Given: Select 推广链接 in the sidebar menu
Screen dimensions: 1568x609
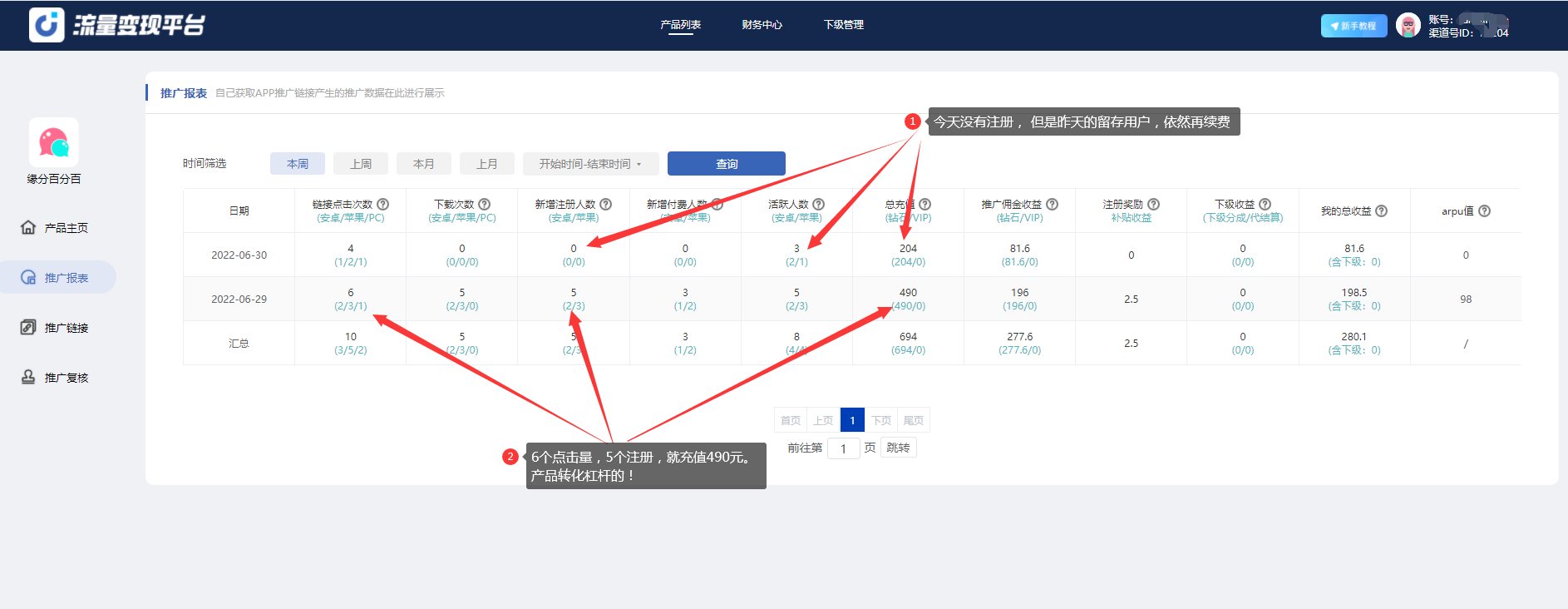Looking at the screenshot, I should tap(67, 328).
